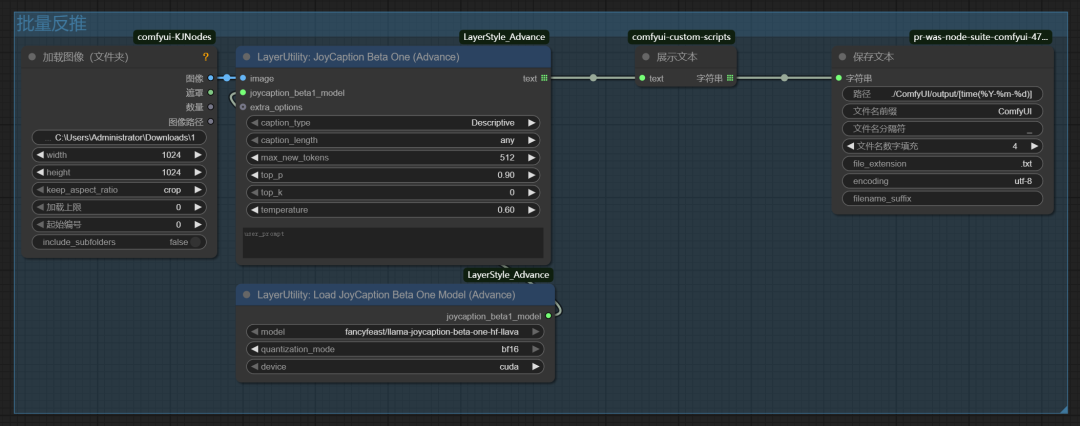Screen dimensions: 1080x426
Task: Click the 字符串 input port on 保存文本 node
Action: tap(838, 78)
